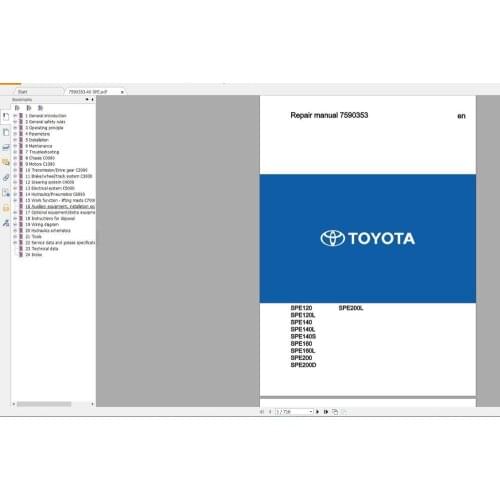Open bookmark '23 Technical data'
The image size is (500, 500).
(42, 249)
